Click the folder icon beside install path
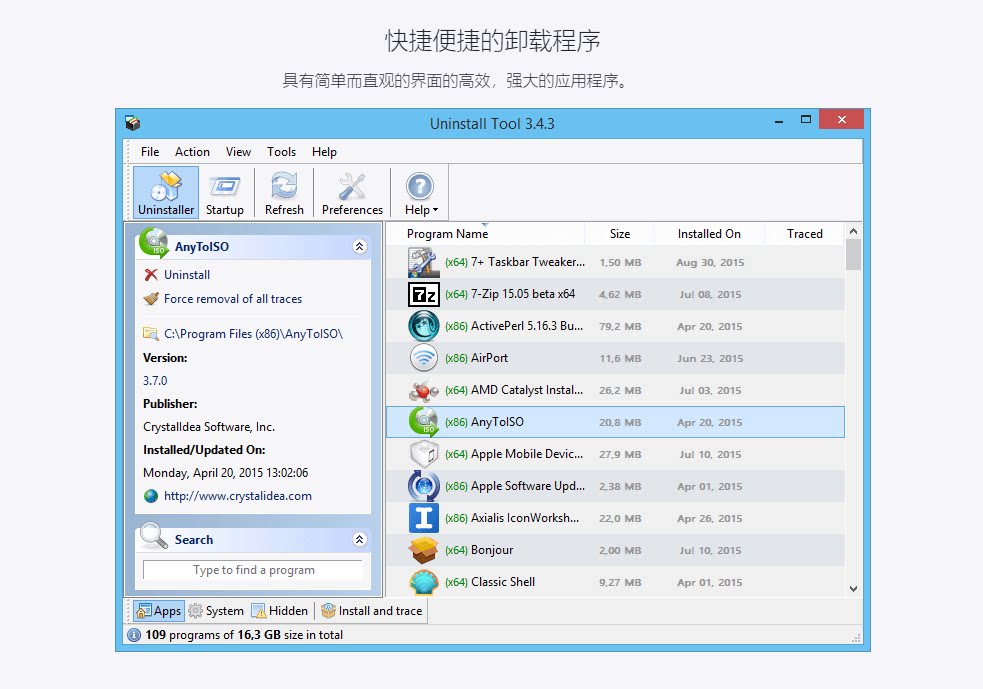 150,334
